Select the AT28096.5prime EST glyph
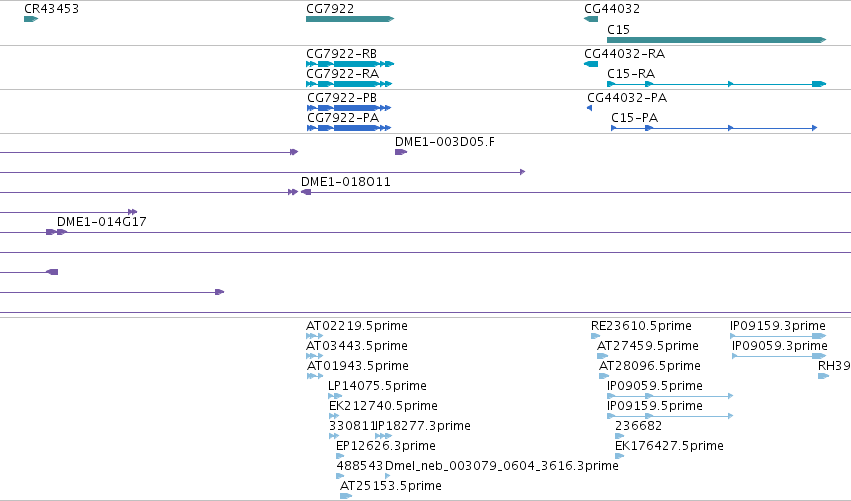 click(x=604, y=376)
